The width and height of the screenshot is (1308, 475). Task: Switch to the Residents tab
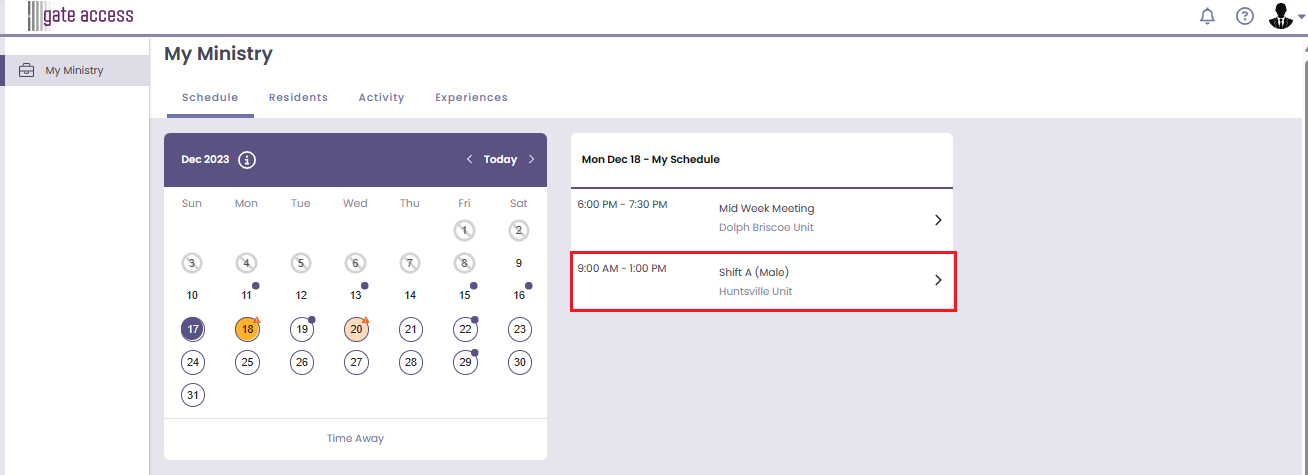[x=298, y=97]
